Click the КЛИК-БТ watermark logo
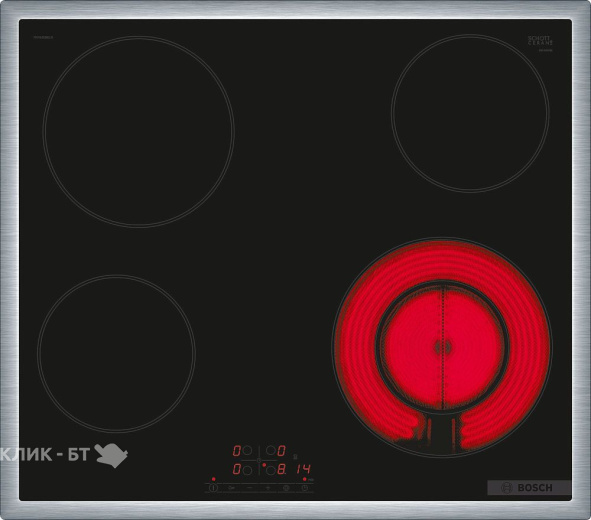 pyautogui.click(x=63, y=455)
